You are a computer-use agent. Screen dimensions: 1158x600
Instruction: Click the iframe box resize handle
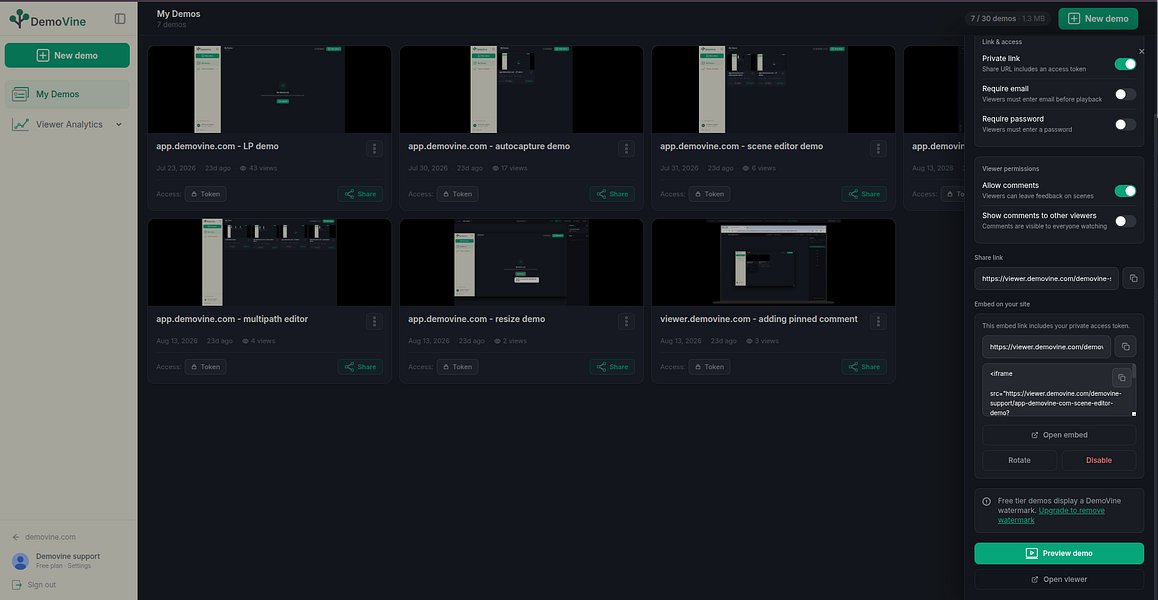click(x=1134, y=414)
